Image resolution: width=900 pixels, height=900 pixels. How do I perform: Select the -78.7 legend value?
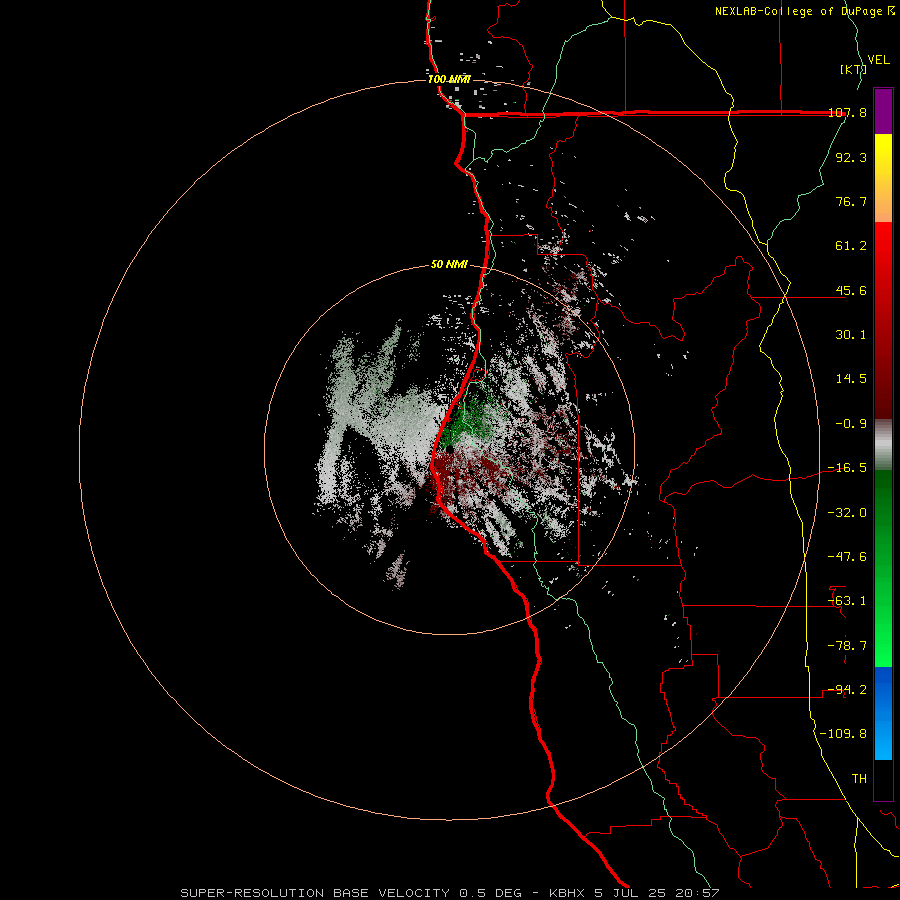point(847,646)
